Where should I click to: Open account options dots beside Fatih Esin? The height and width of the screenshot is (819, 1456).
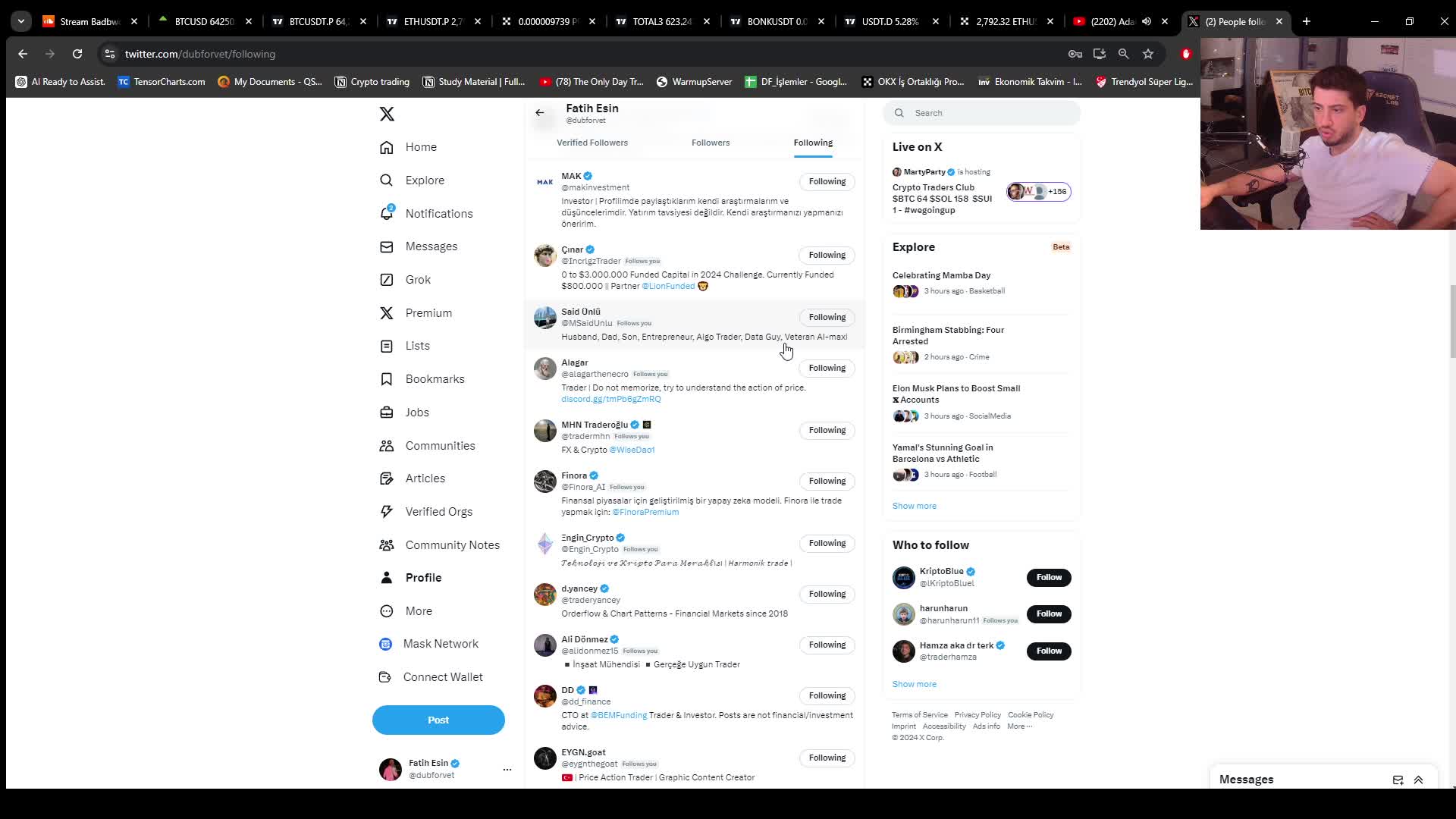coord(507,769)
